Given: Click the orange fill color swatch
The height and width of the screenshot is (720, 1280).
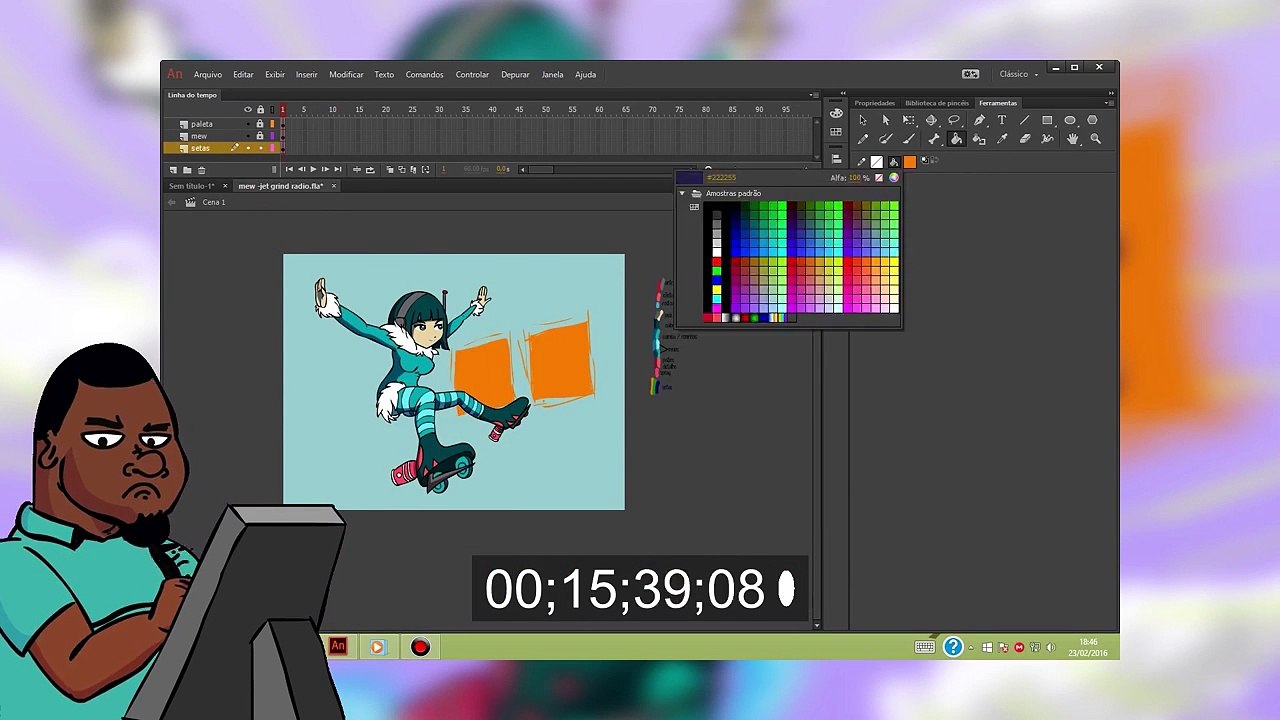Looking at the screenshot, I should [910, 162].
